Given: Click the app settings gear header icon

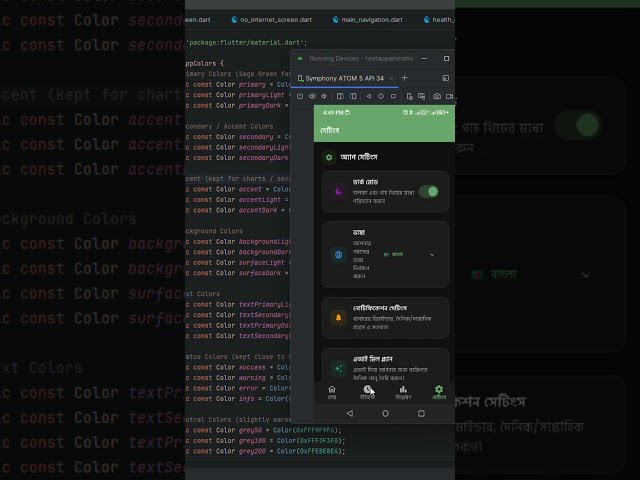Looking at the screenshot, I should coord(329,157).
